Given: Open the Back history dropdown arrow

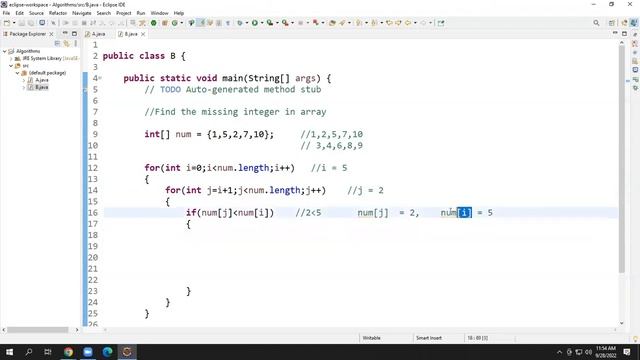Looking at the screenshot, I should click(415, 23).
